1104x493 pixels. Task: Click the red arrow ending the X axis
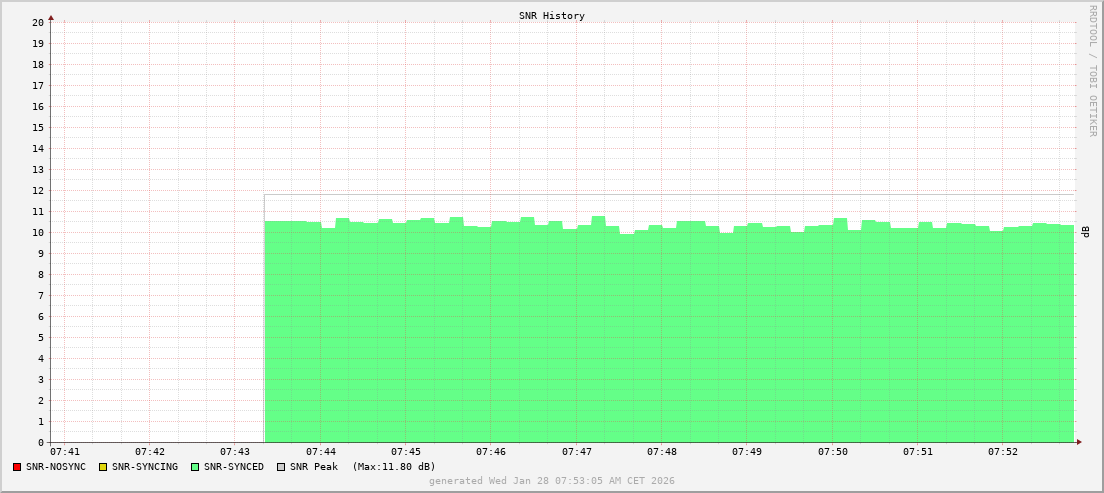click(x=1078, y=442)
